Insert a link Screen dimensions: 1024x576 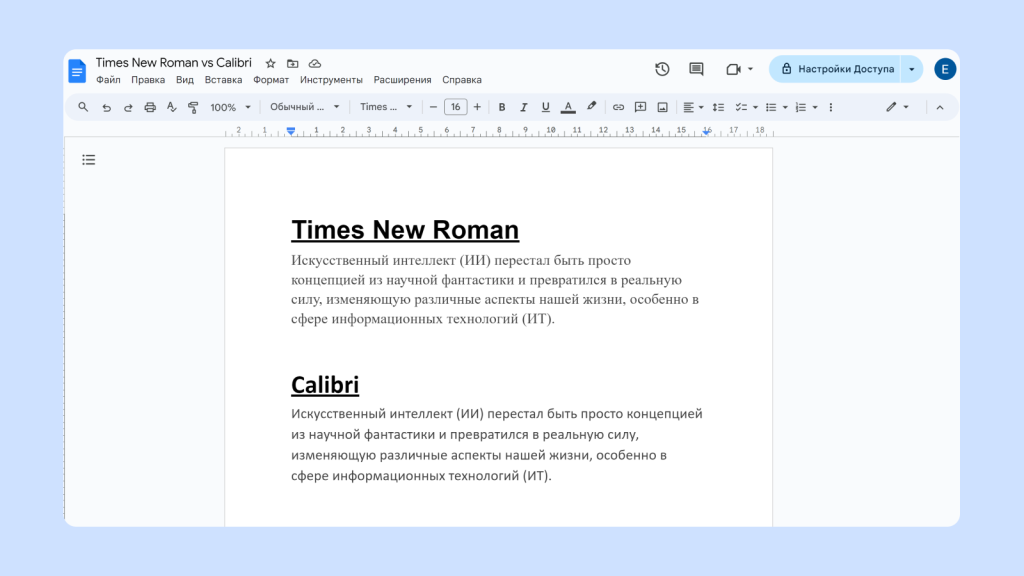[619, 106]
